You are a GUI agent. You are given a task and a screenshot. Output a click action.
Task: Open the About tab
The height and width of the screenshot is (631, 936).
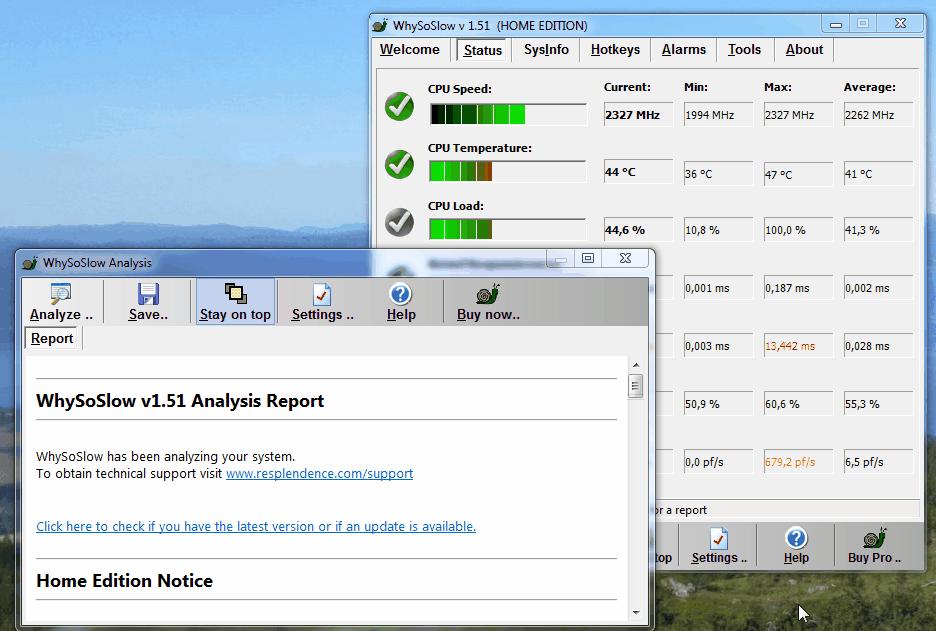pyautogui.click(x=804, y=50)
